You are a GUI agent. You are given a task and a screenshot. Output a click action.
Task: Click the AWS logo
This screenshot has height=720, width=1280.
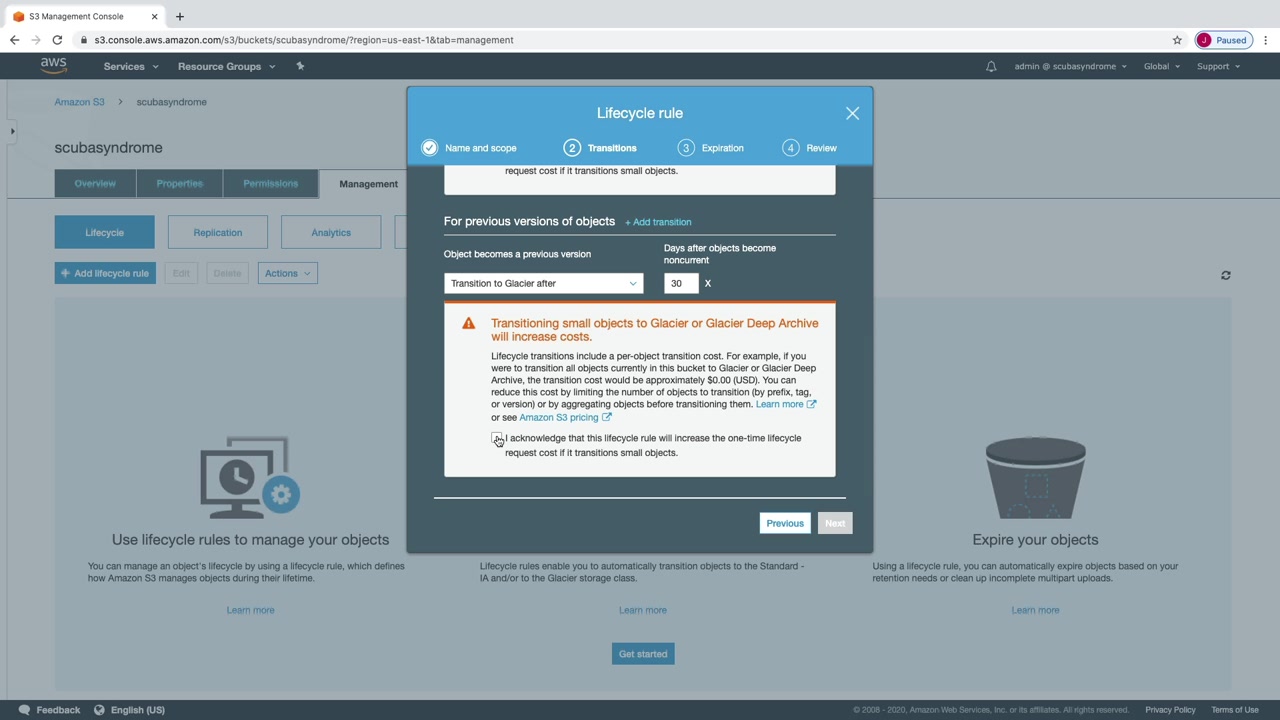(54, 66)
